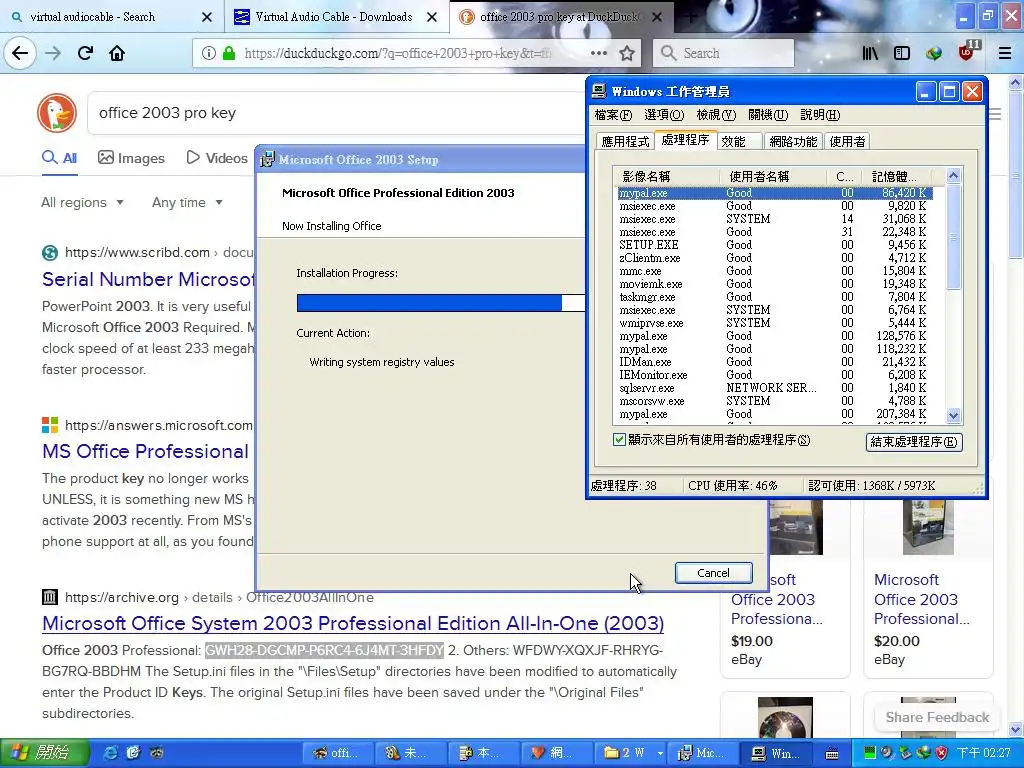Click the DuckDuckGo duck logo
The image size is (1024, 768).
coord(57,113)
